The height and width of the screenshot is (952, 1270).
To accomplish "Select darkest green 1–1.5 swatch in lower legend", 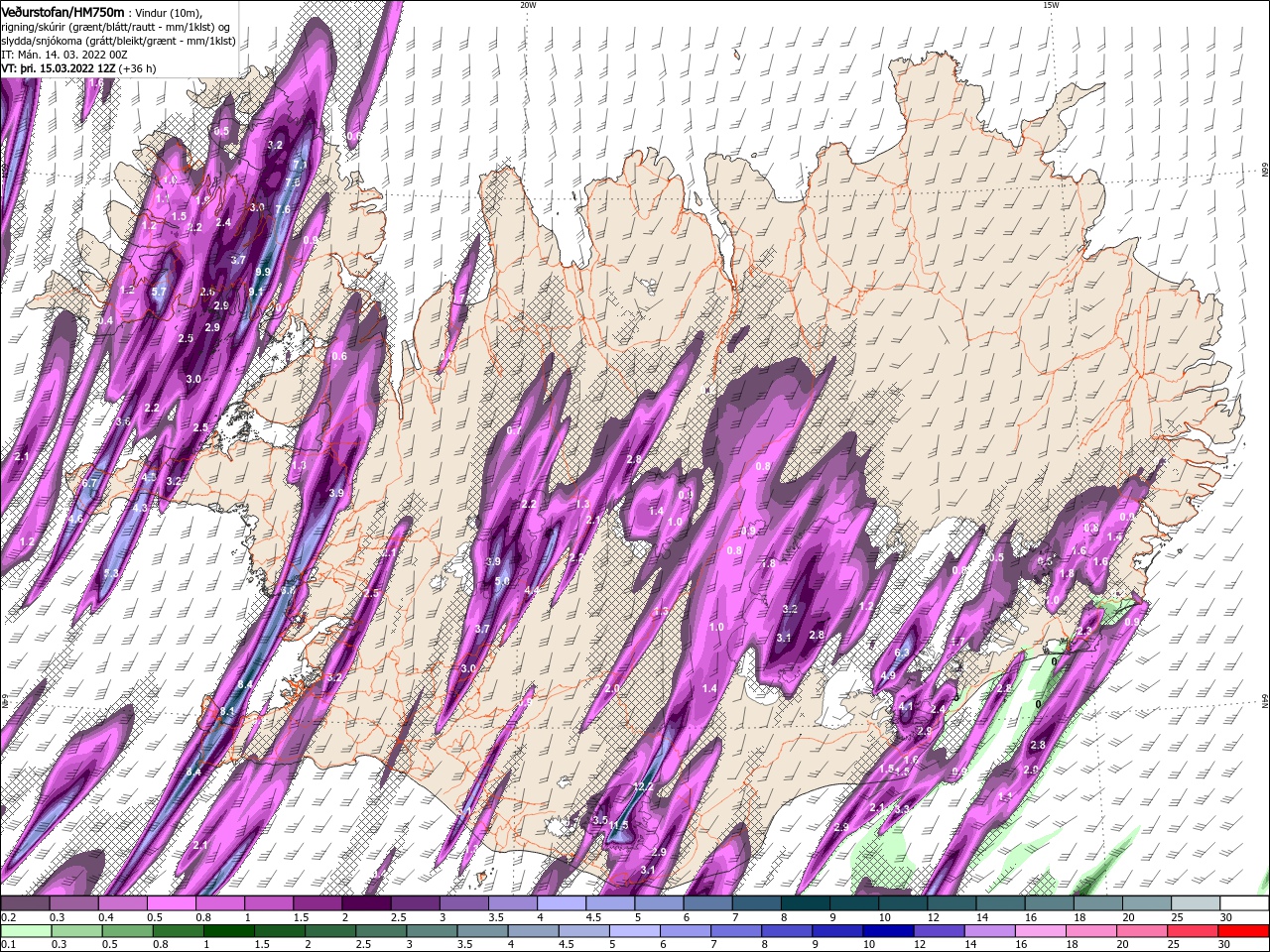I will (x=228, y=931).
